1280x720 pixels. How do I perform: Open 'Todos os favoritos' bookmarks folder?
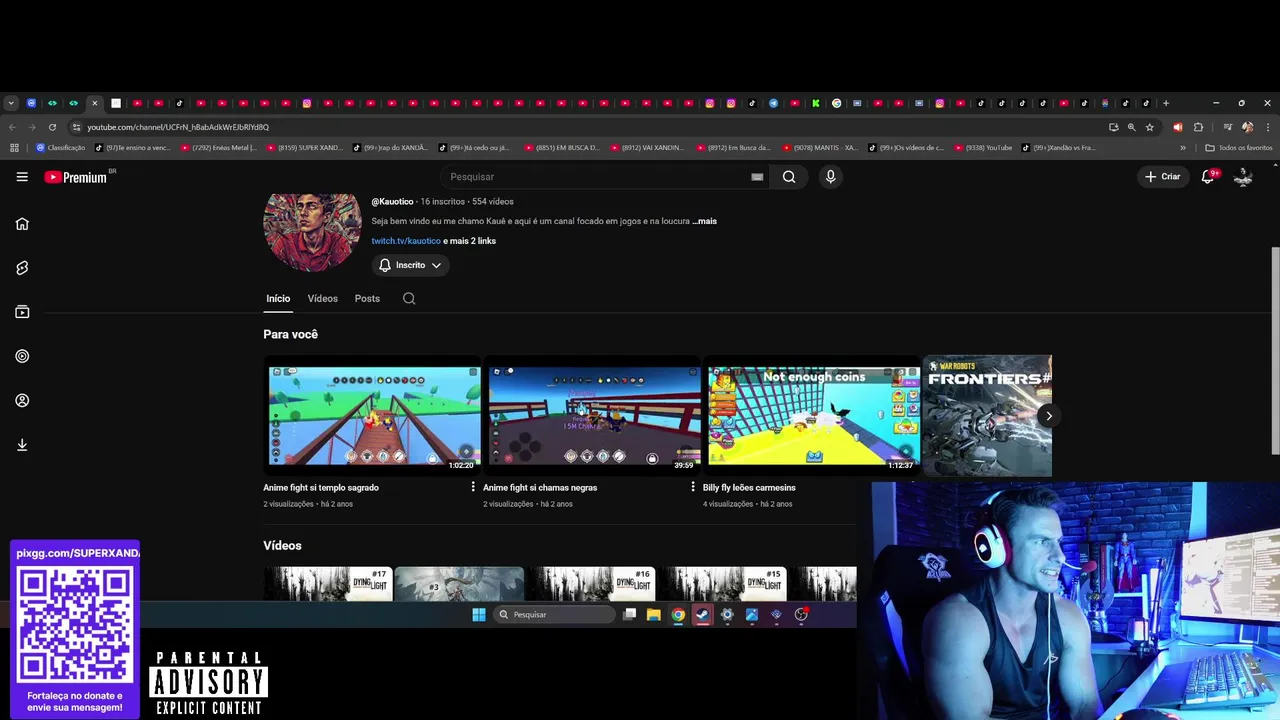[x=1239, y=148]
